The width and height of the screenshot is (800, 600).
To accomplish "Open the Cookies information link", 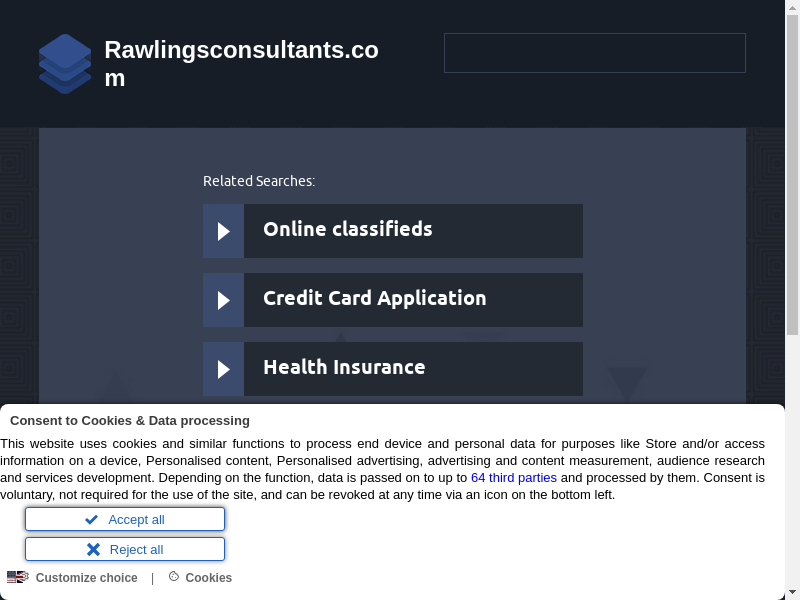I will (208, 578).
